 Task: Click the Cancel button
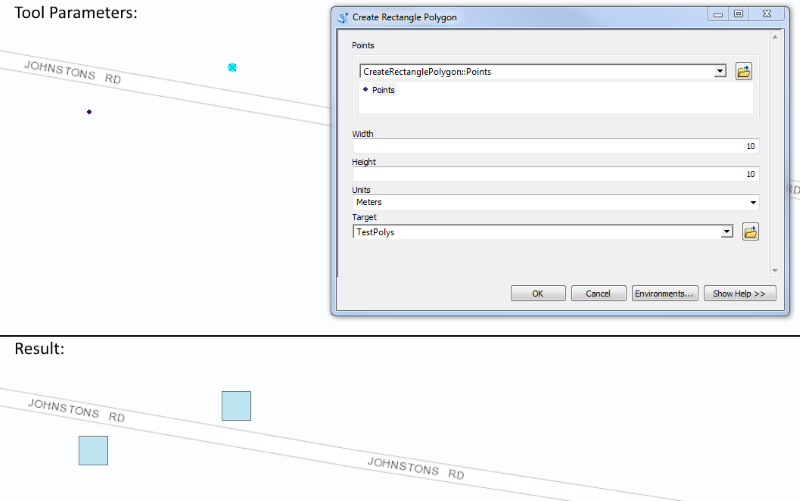click(598, 293)
